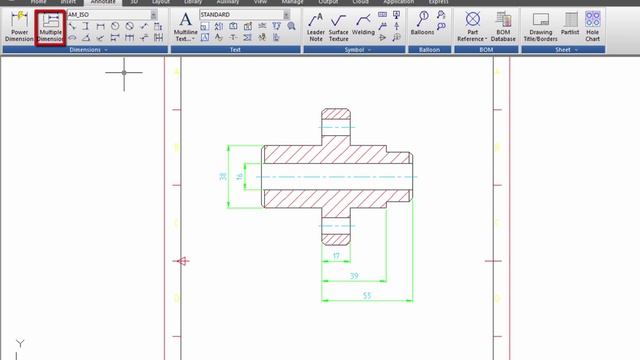This screenshot has width=640, height=360.
Task: Switch to the Insert ribbon tab
Action: [x=68, y=2]
